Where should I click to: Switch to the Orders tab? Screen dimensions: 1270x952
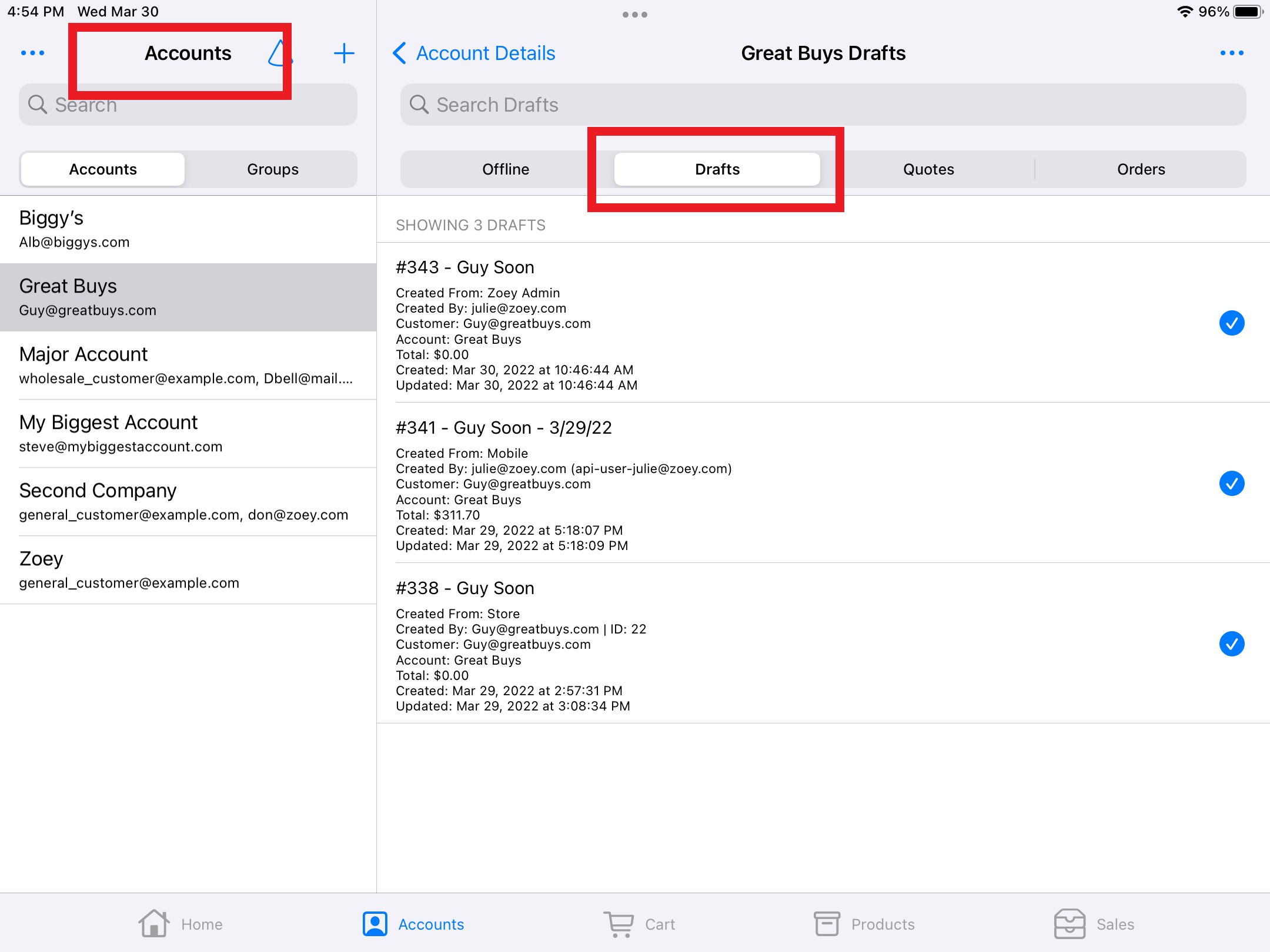click(1141, 169)
